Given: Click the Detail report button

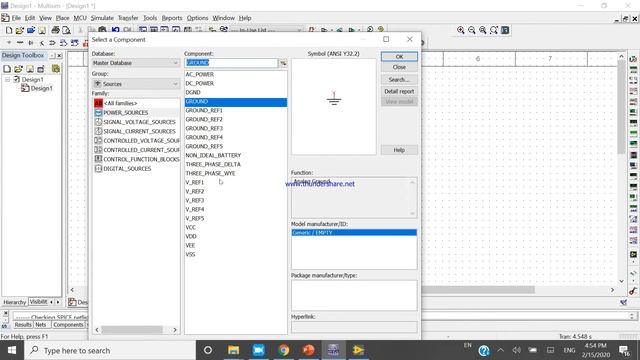Looking at the screenshot, I should click(x=399, y=91).
